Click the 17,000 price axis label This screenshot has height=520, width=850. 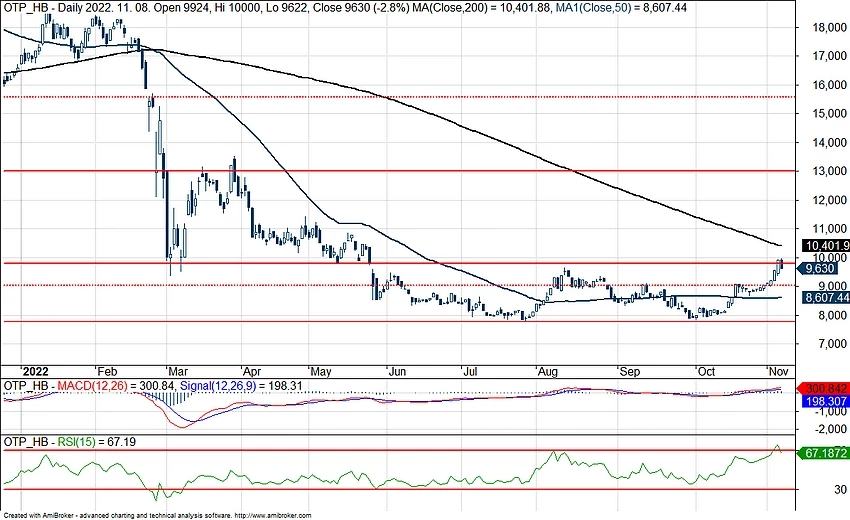pos(830,56)
